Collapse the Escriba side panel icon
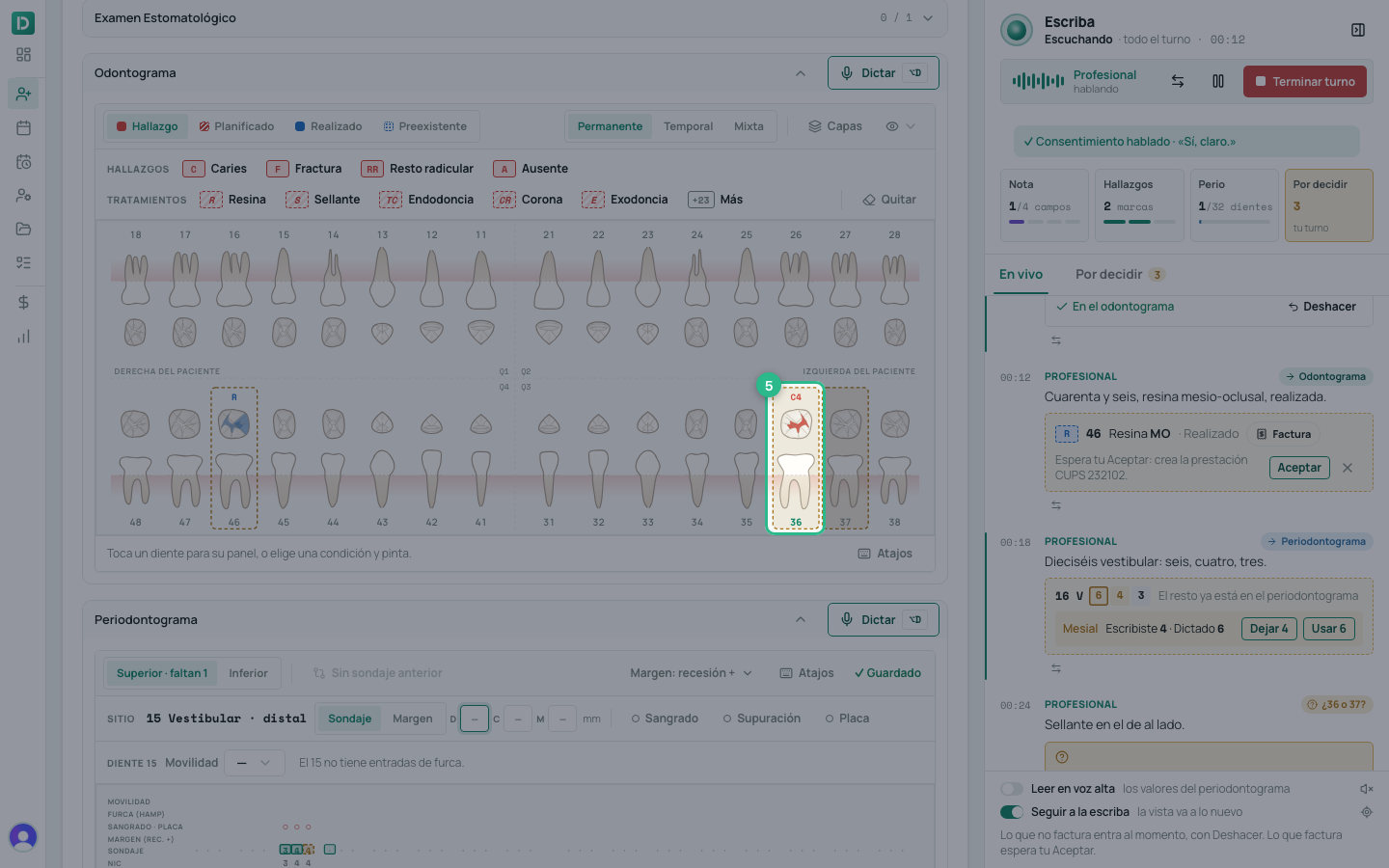Image resolution: width=1389 pixels, height=868 pixels. (1358, 30)
